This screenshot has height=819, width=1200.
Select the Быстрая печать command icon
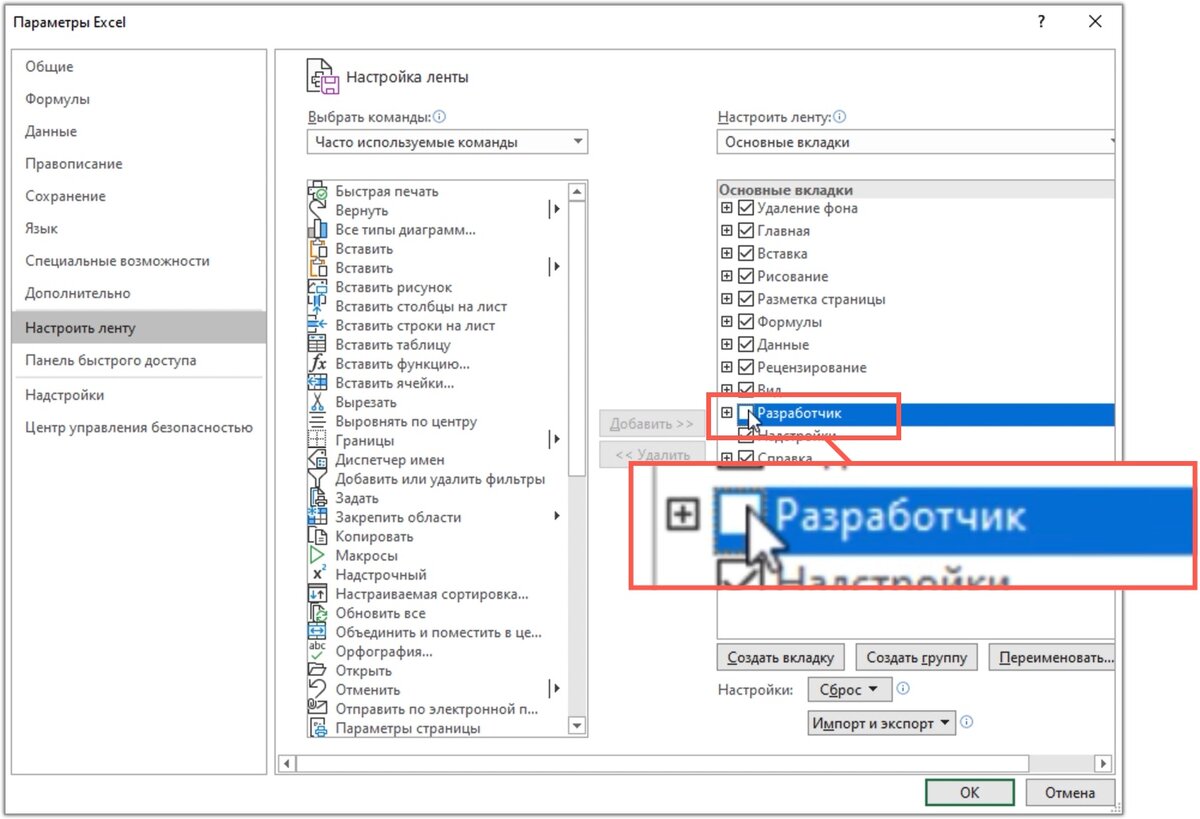click(x=318, y=192)
